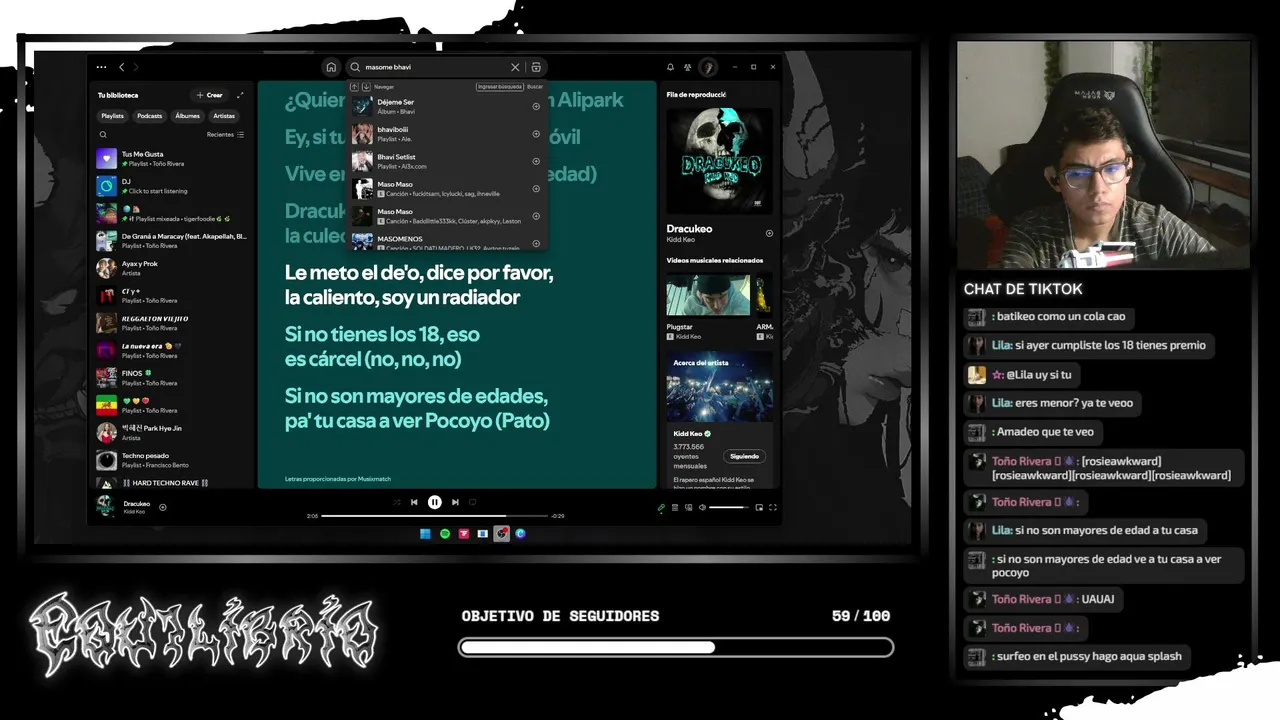Image resolution: width=1280 pixels, height=720 pixels.
Task: Open the miniplayer
Action: [x=759, y=507]
